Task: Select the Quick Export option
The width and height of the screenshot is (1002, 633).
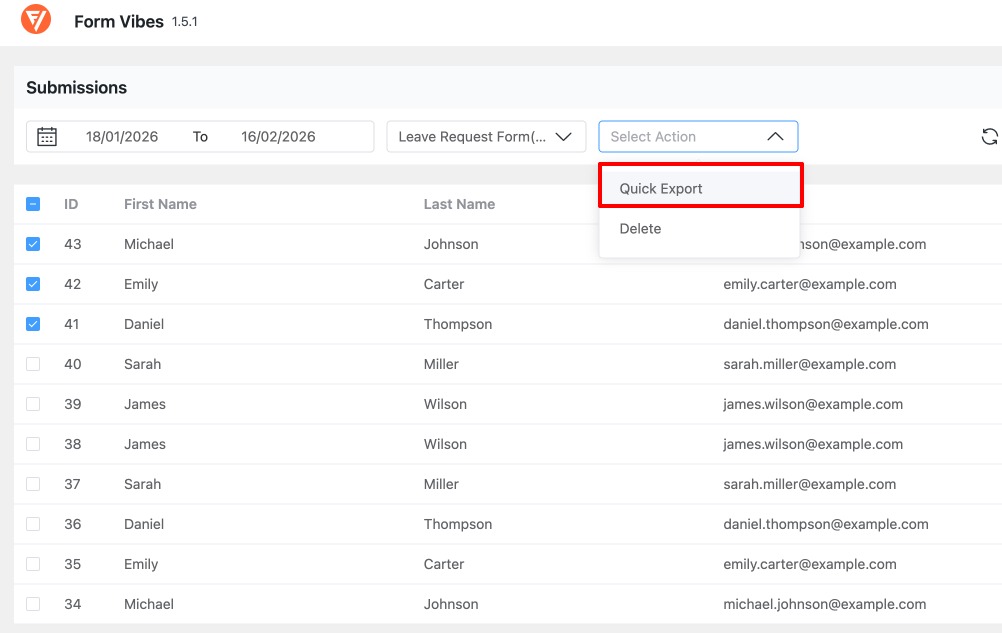Action: tap(660, 188)
